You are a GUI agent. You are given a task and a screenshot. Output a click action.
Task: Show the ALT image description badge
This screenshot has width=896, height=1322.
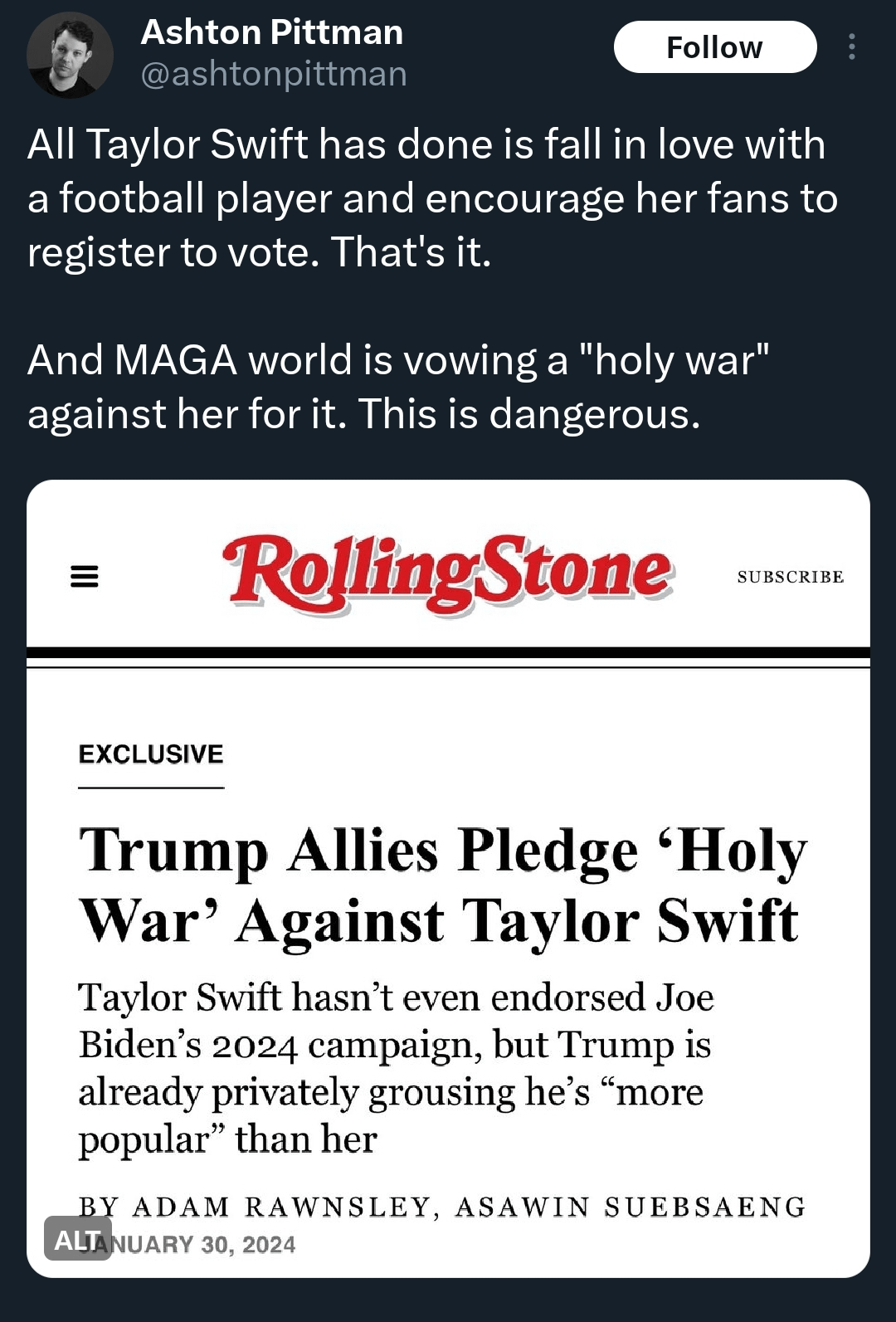[x=77, y=1239]
